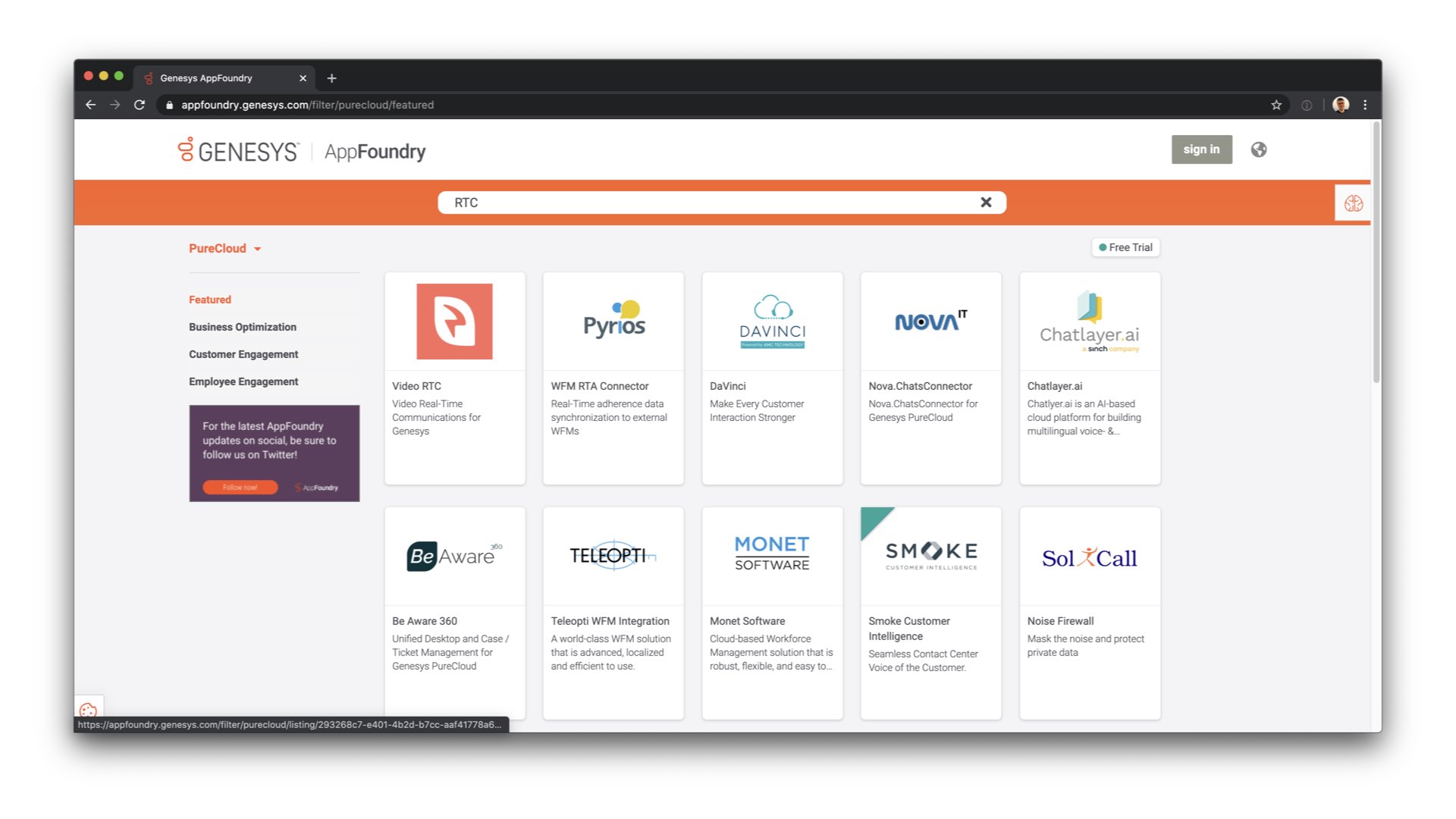The height and width of the screenshot is (819, 1456).
Task: Click the globe language icon
Action: (1258, 149)
